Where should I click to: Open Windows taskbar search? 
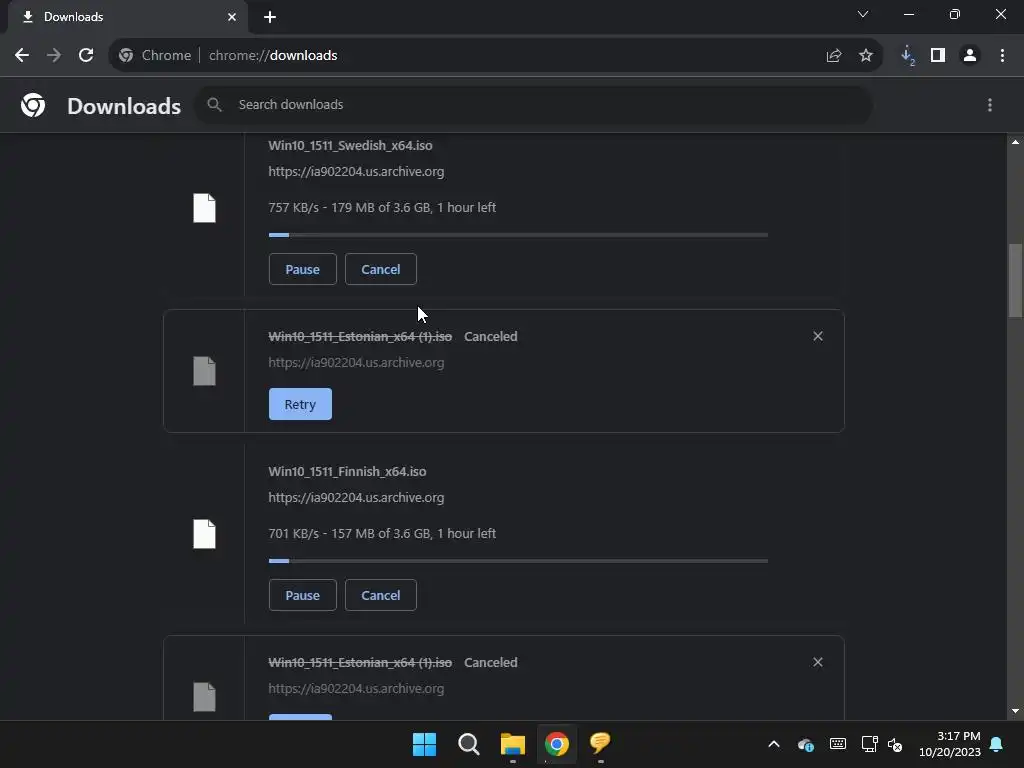(469, 744)
